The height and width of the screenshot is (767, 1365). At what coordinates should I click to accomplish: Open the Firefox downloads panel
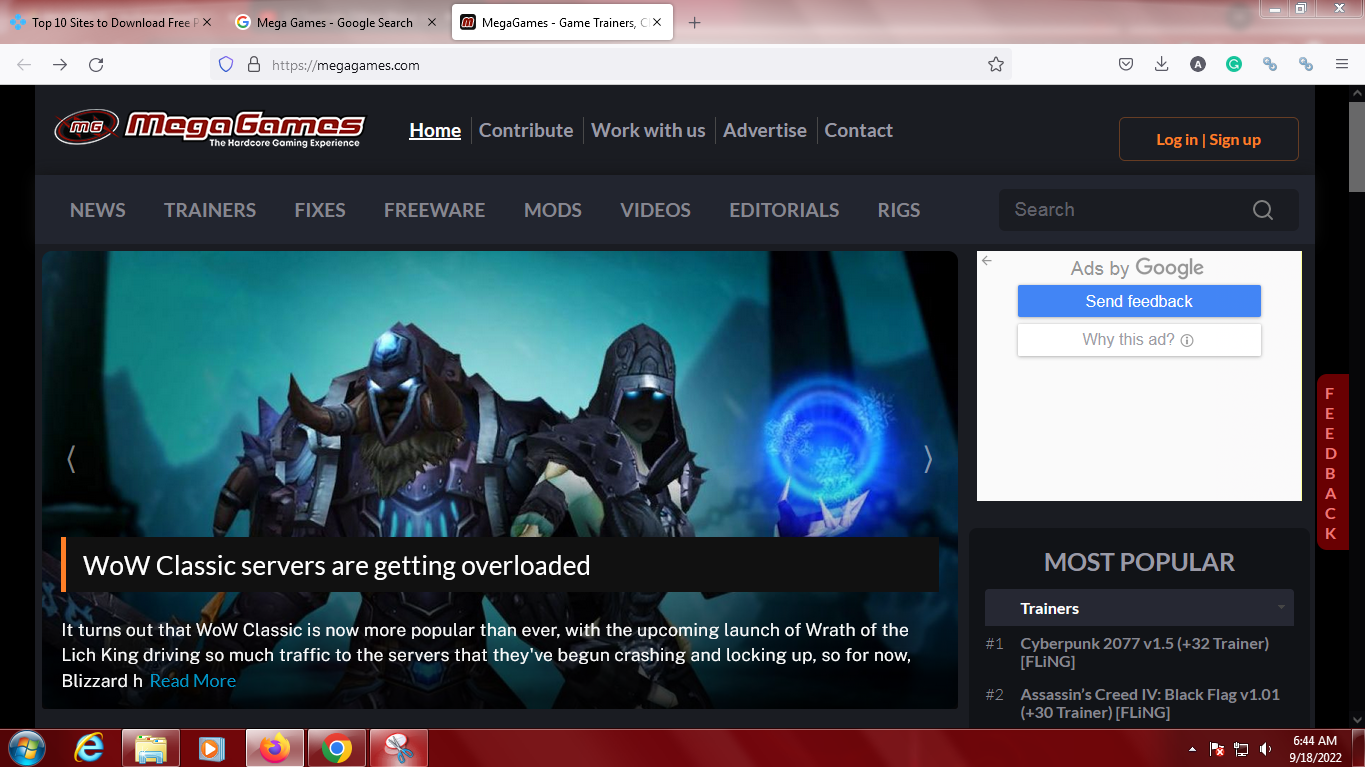[1161, 64]
